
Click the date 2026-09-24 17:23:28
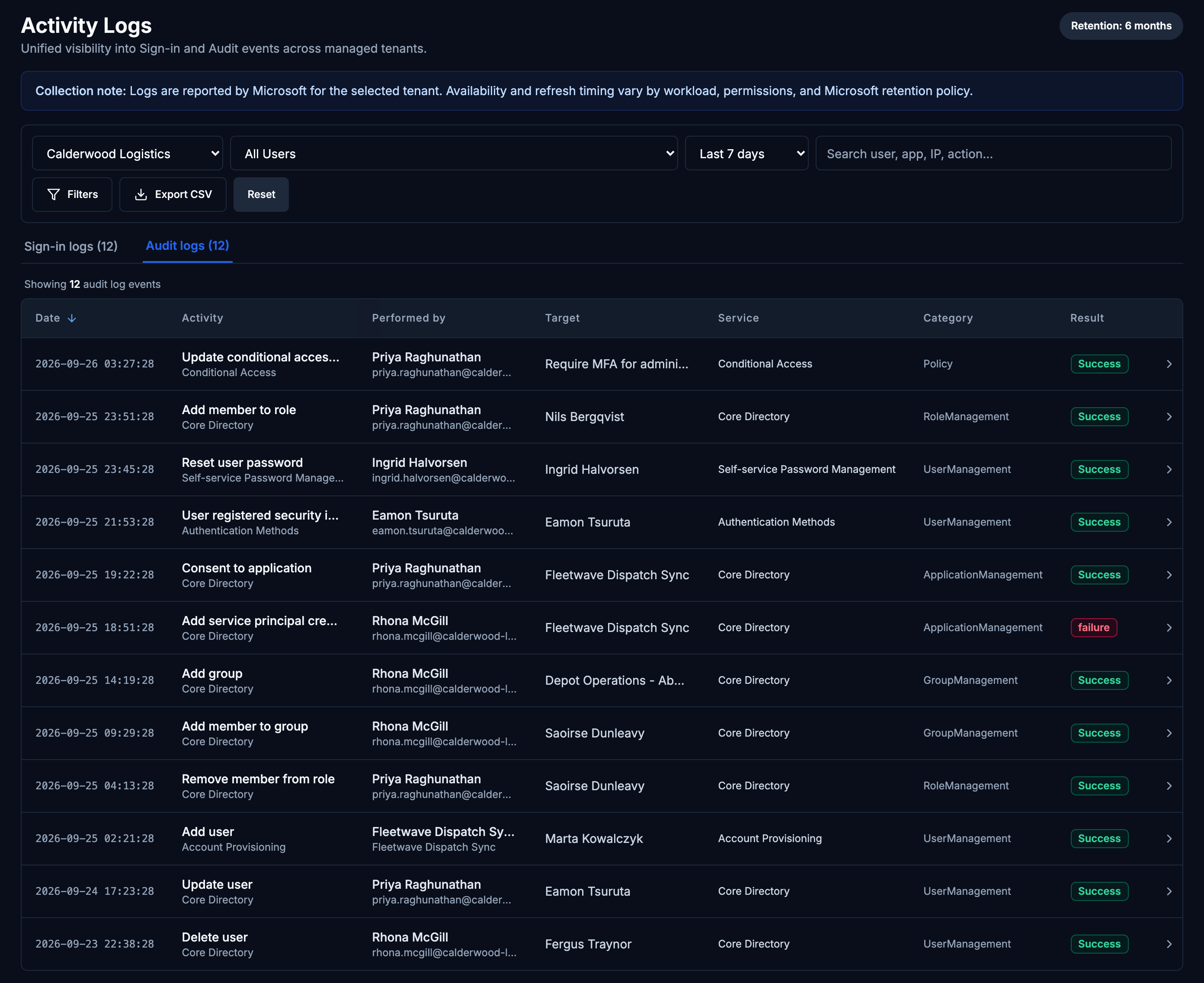pyautogui.click(x=95, y=891)
